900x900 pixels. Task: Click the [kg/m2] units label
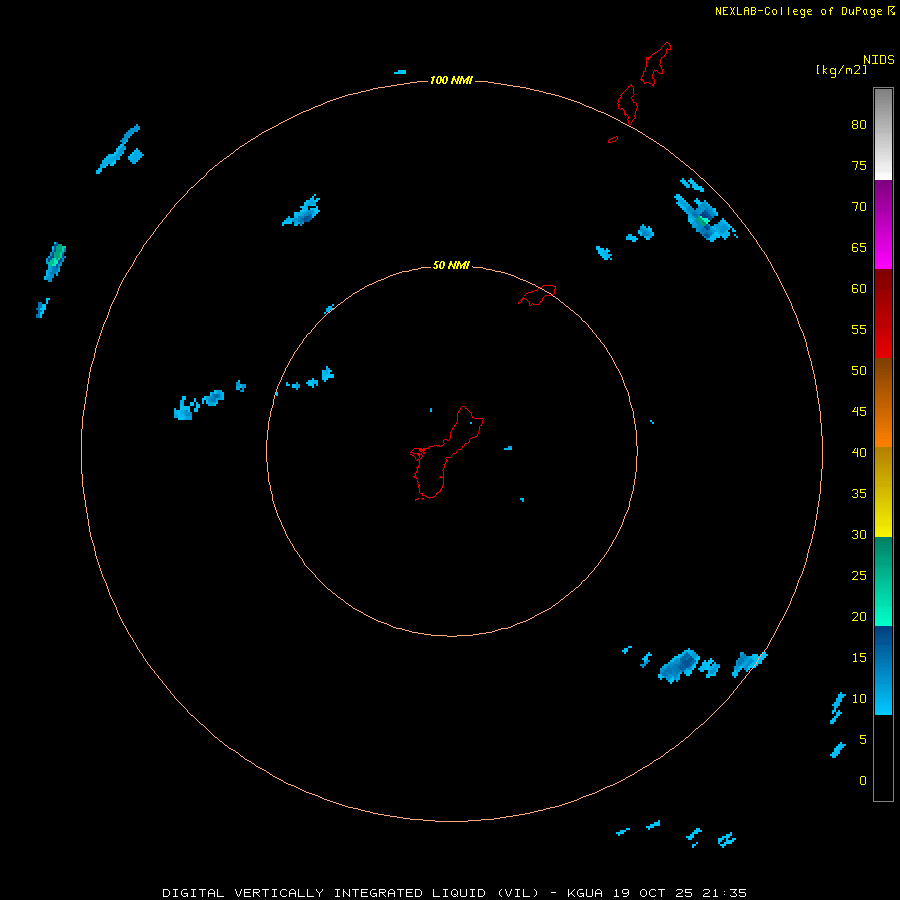[841, 70]
